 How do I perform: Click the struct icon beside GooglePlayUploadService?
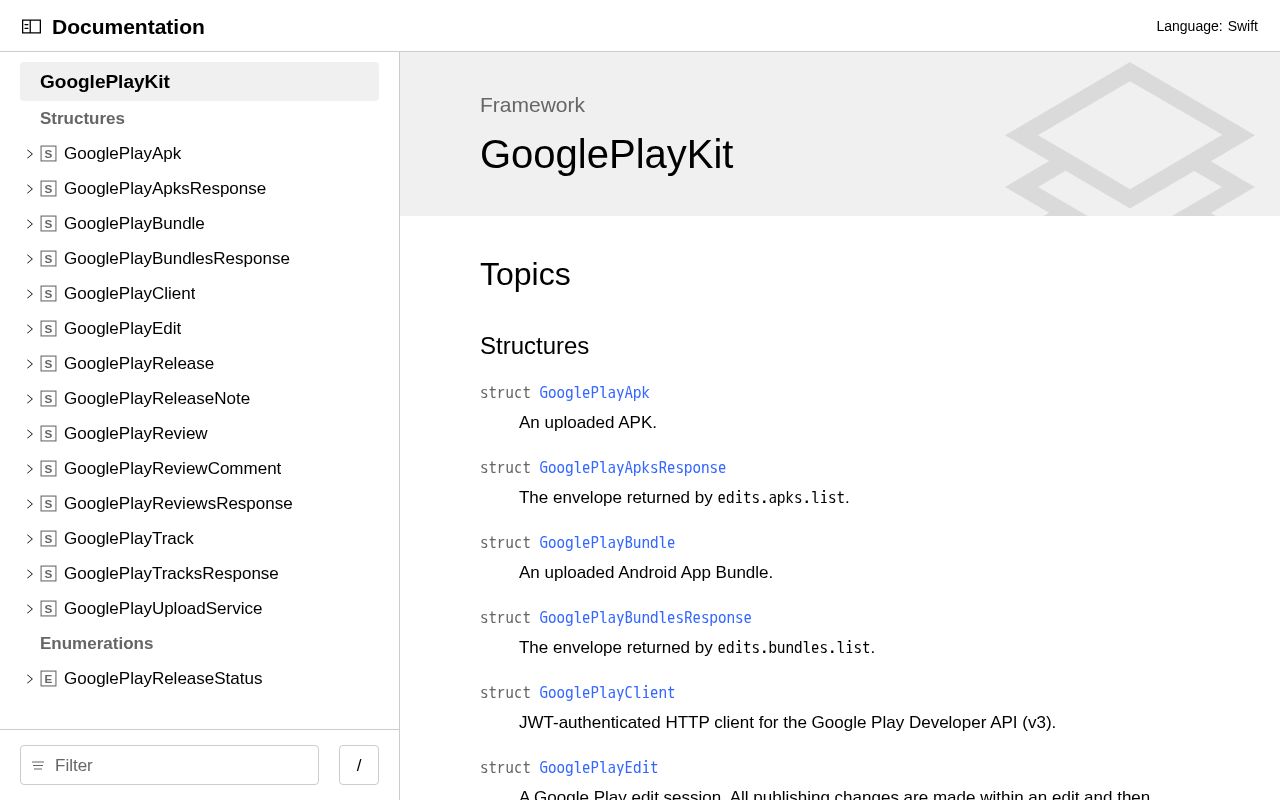click(x=48, y=609)
